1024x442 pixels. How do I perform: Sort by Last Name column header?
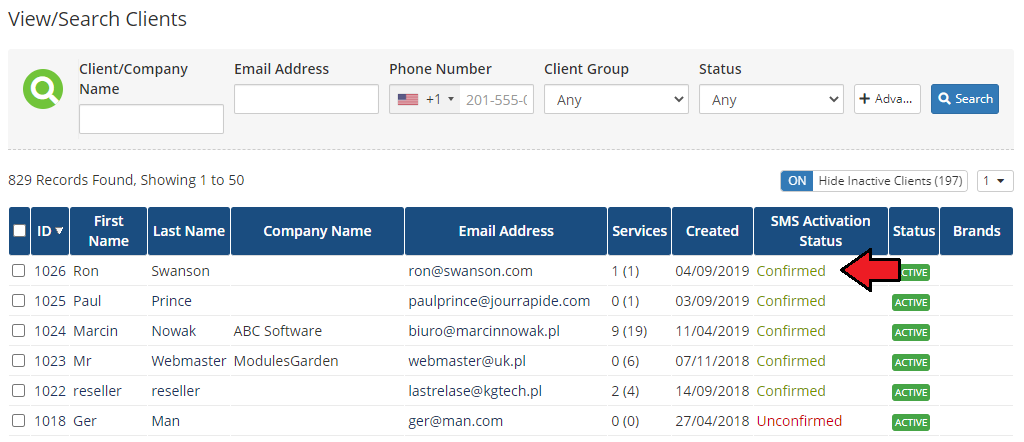(189, 230)
